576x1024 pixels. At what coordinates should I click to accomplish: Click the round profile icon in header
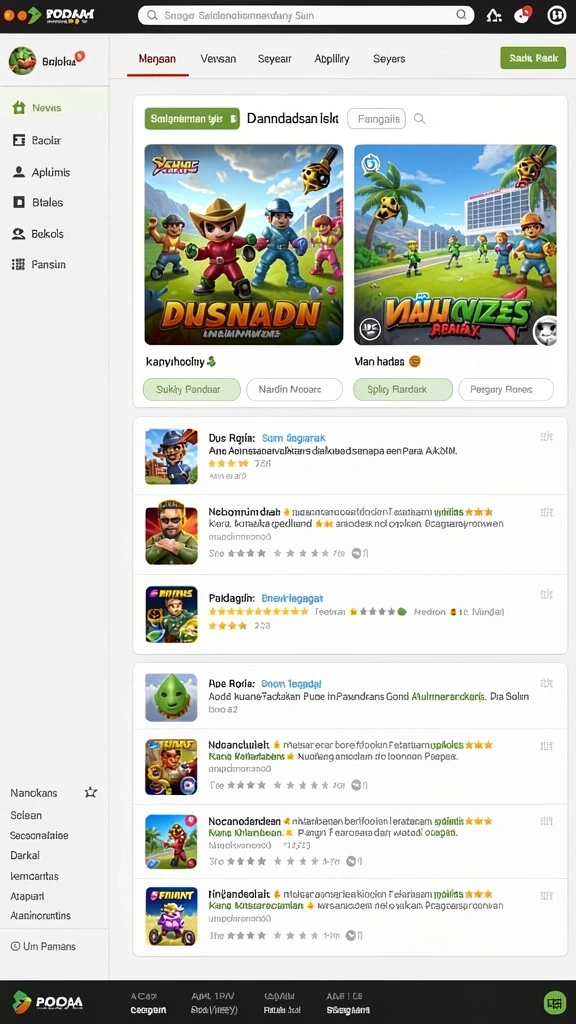point(556,14)
